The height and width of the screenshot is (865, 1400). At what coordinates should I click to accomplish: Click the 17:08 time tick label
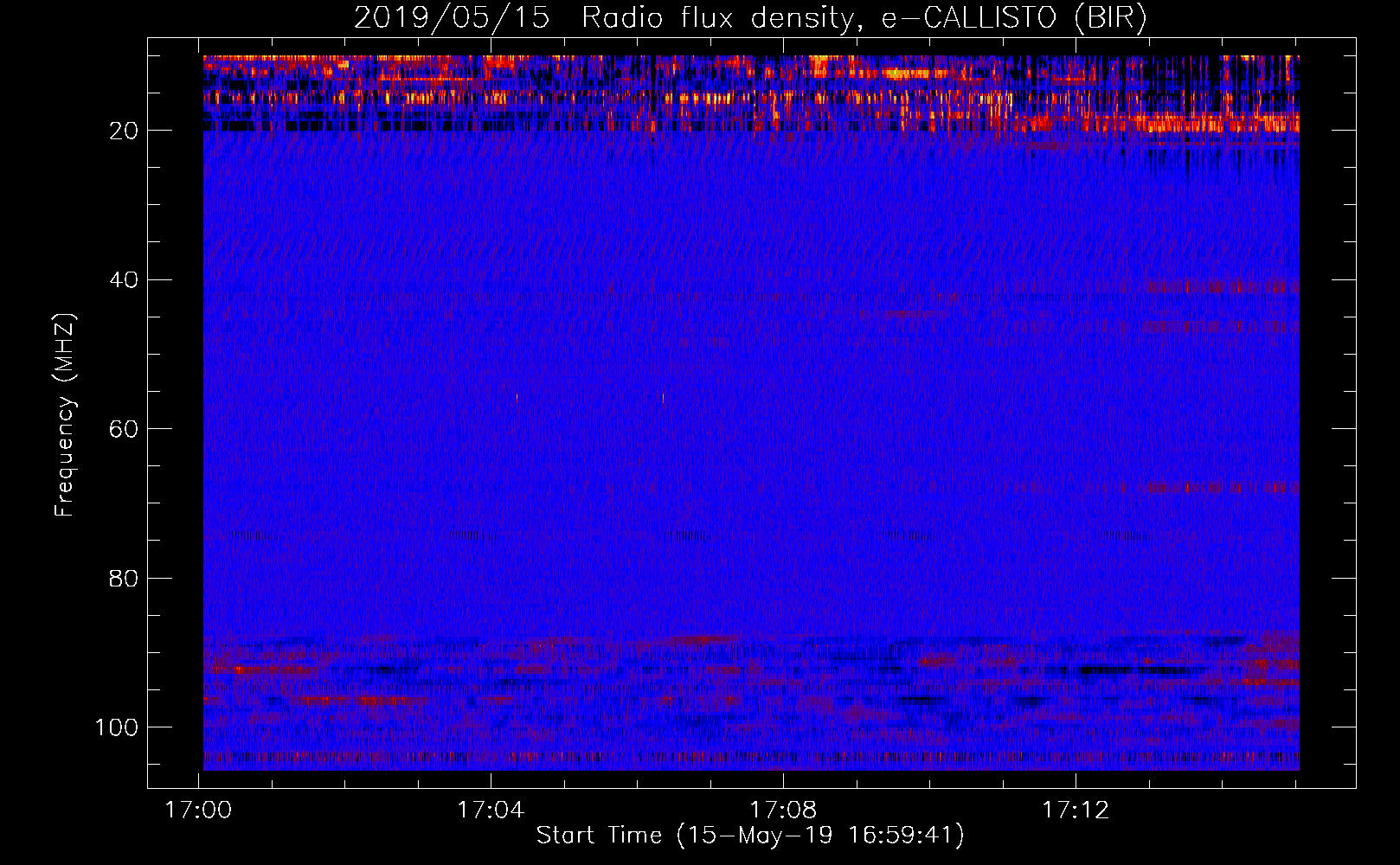point(783,811)
